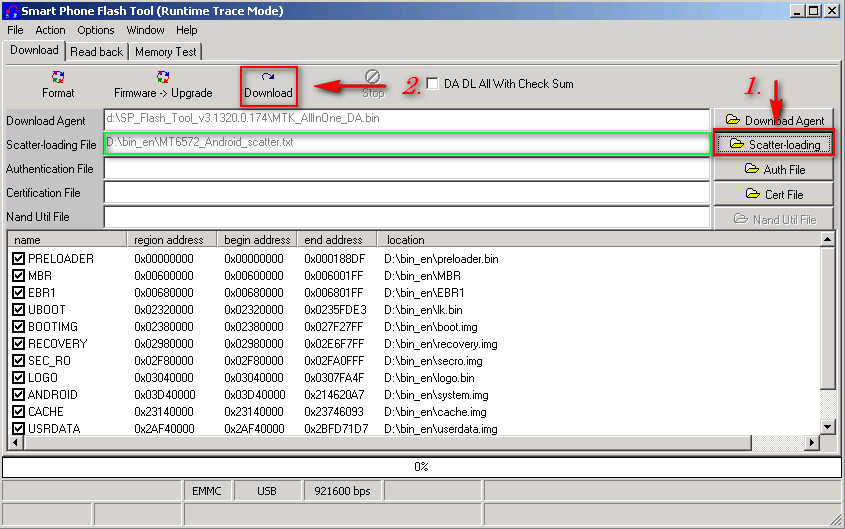Viewport: 845px width, 529px height.
Task: Start flashing with the Download toolbar icon
Action: [268, 86]
